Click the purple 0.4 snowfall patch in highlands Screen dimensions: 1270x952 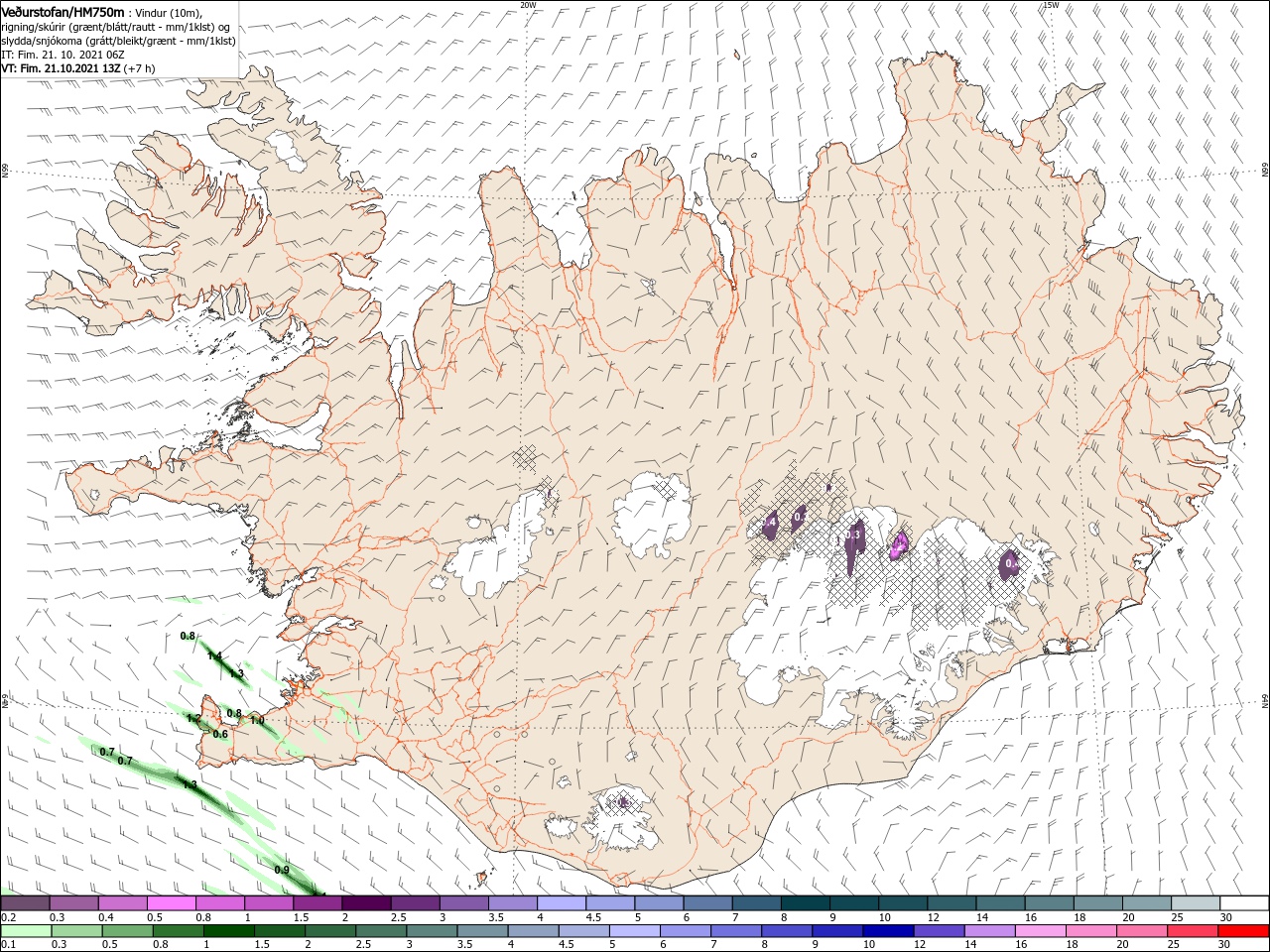[769, 525]
